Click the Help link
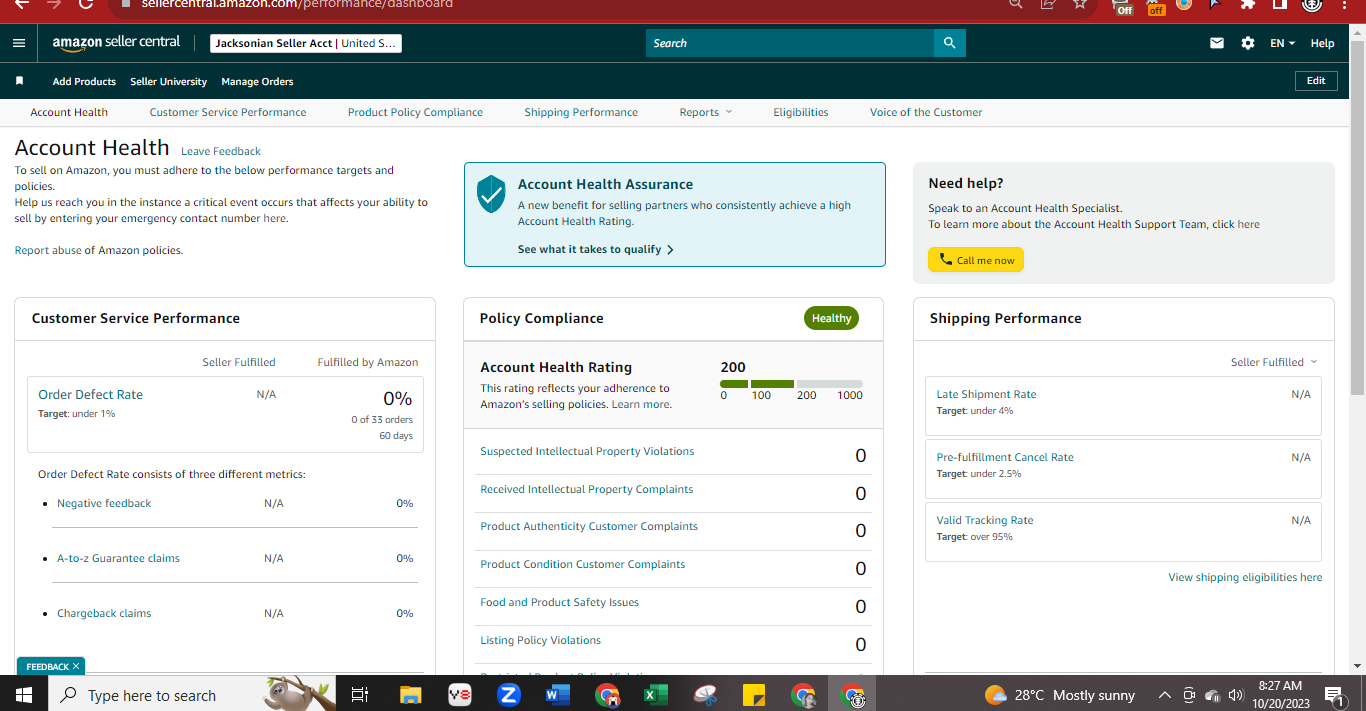 (1322, 43)
